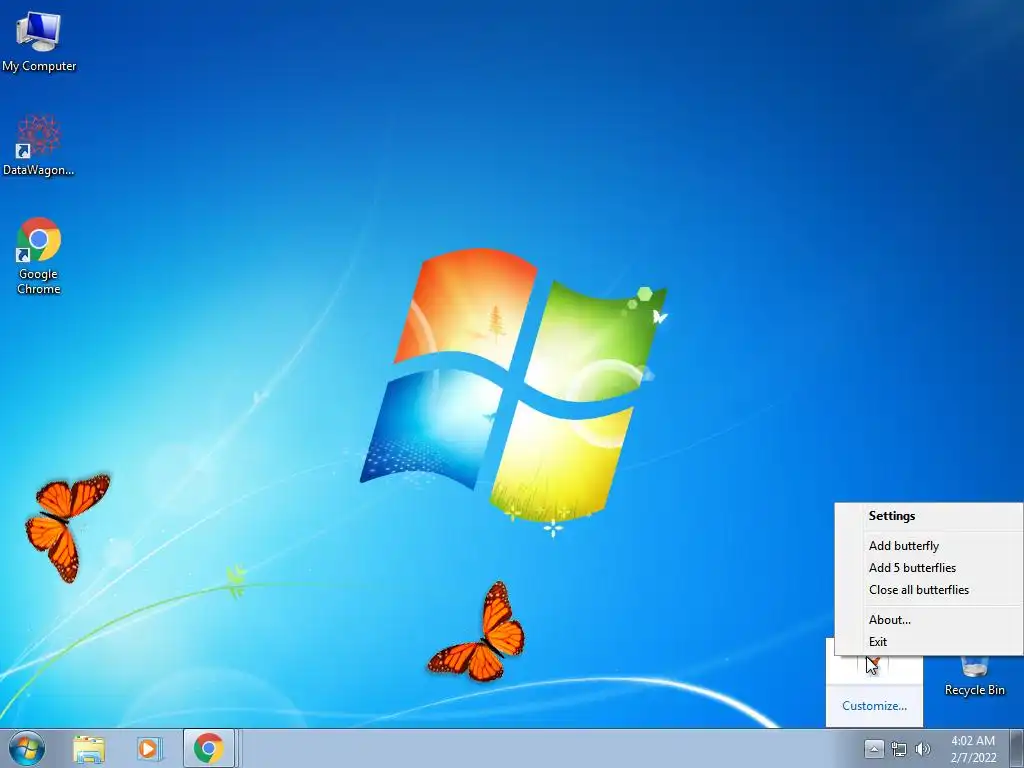The width and height of the screenshot is (1024, 768).
Task: Open the clock showing 4:02 AM
Action: tap(973, 749)
